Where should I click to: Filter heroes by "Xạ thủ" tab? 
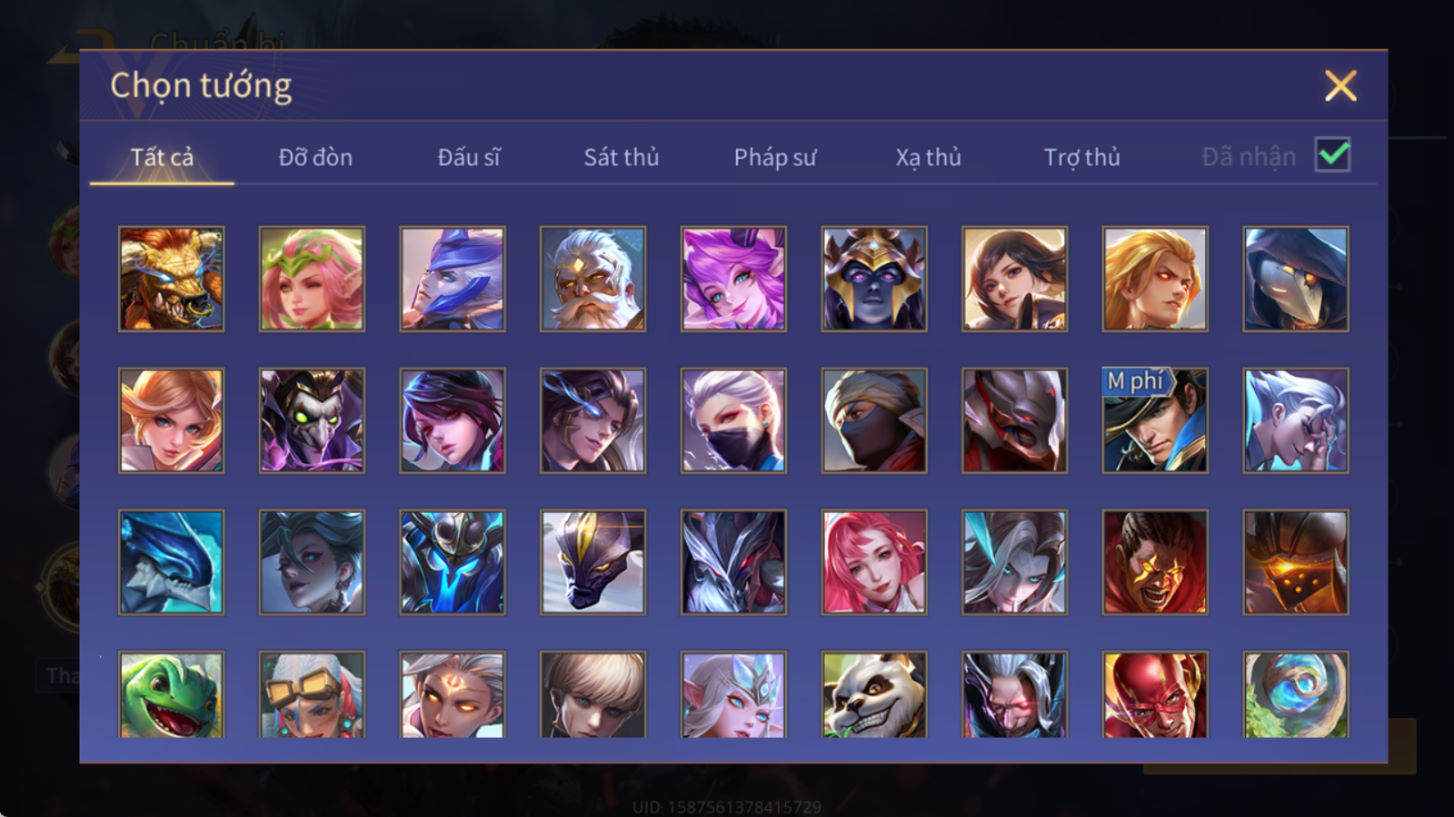(x=928, y=157)
